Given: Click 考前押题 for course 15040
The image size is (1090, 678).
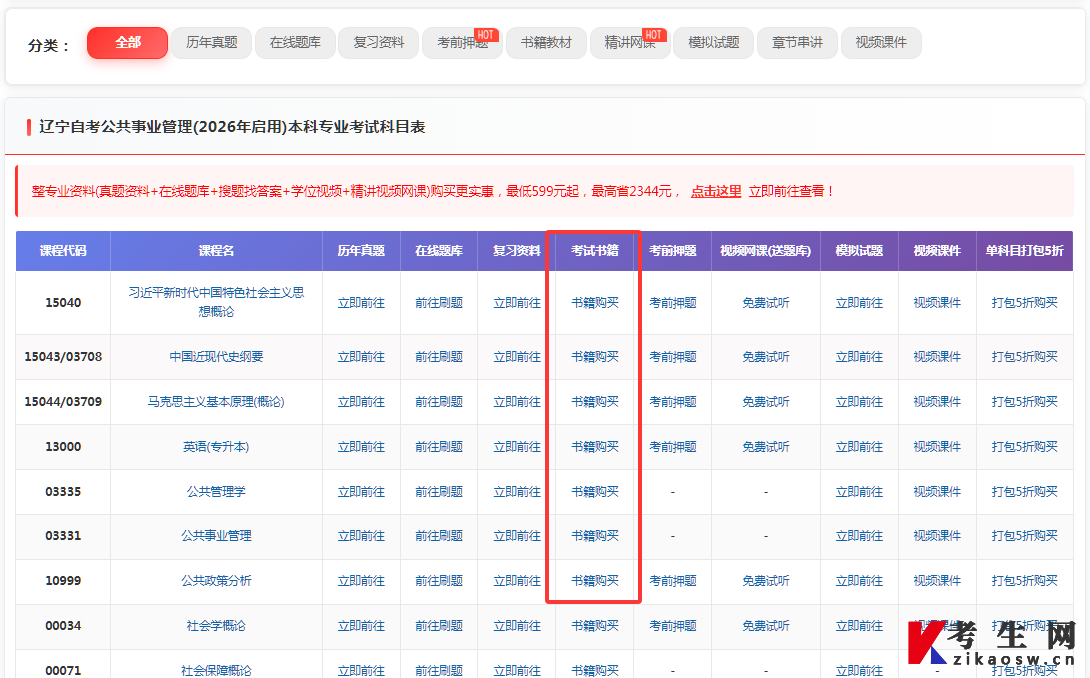Looking at the screenshot, I should pyautogui.click(x=673, y=302).
